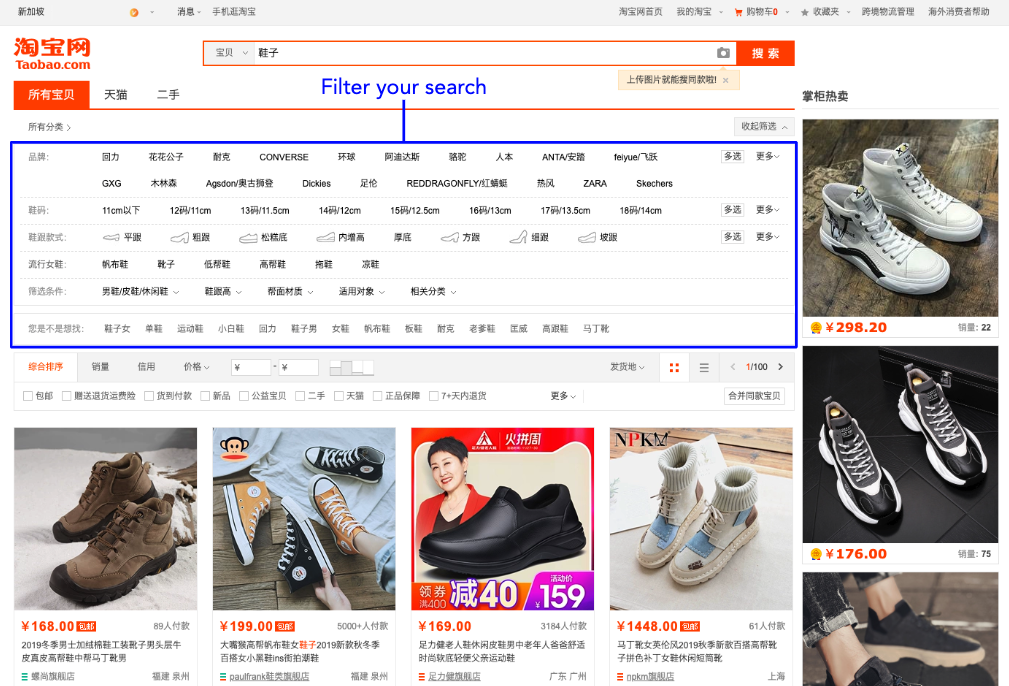The width and height of the screenshot is (1009, 686).
Task: Check the 天猫 checkbox filter
Action: point(338,396)
